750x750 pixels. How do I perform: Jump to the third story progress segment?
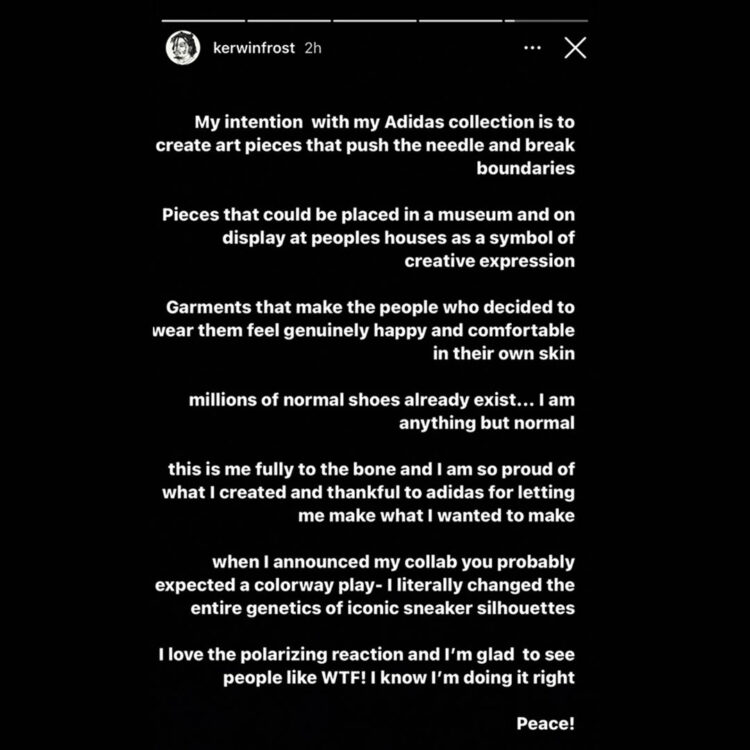(375, 21)
